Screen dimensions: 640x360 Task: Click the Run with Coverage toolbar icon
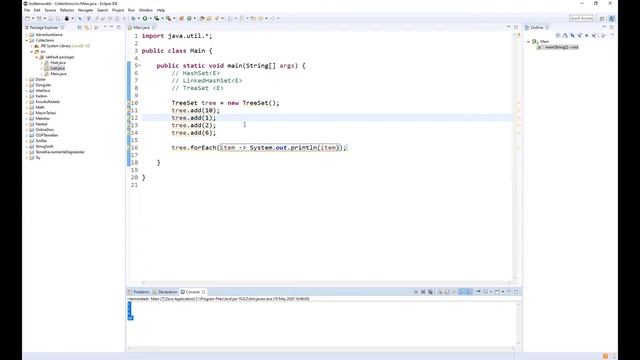click(x=157, y=18)
